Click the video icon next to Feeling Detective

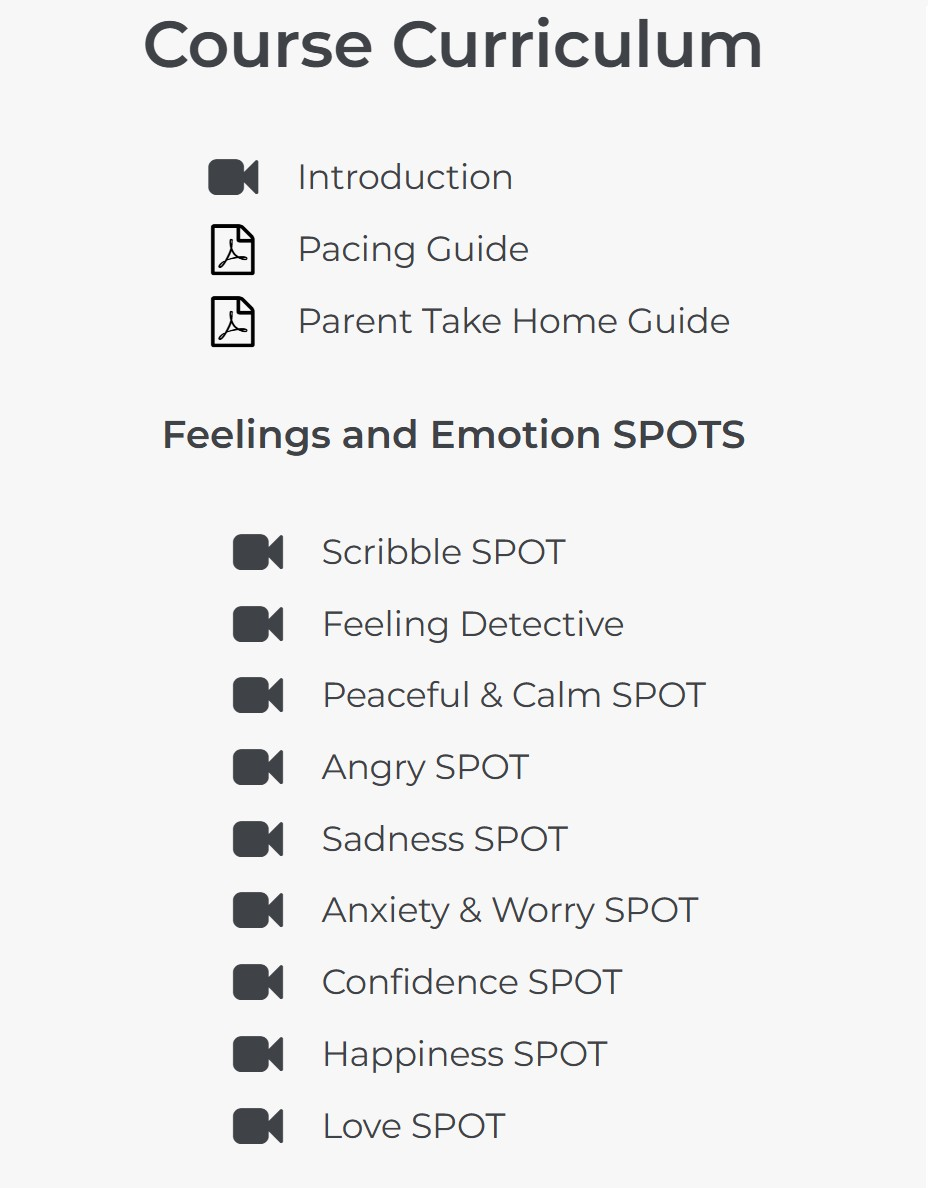pyautogui.click(x=258, y=624)
